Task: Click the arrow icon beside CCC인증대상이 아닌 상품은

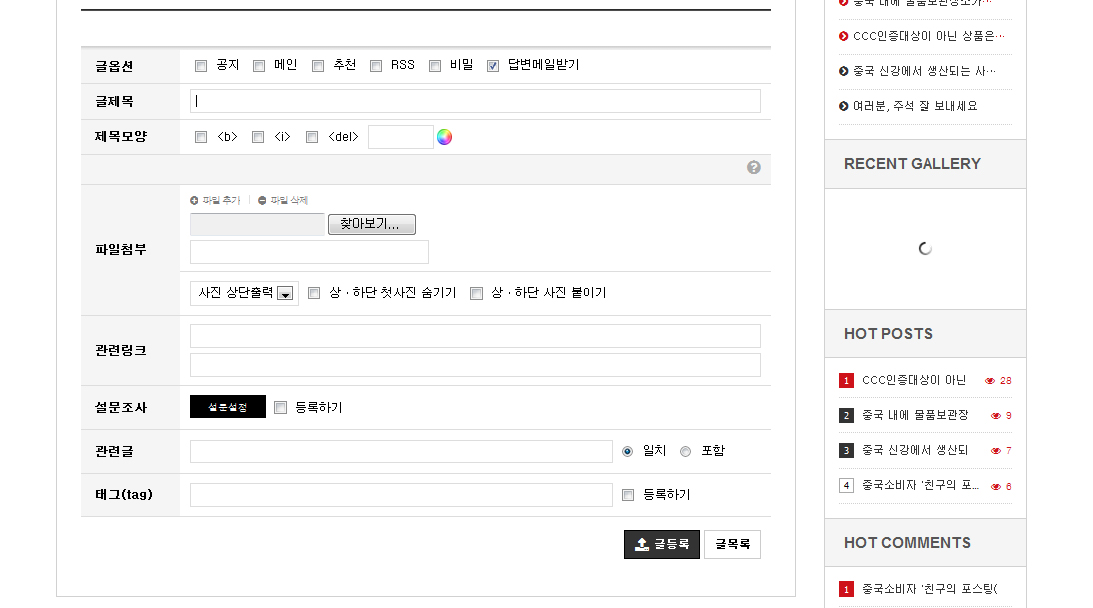Action: tap(843, 36)
